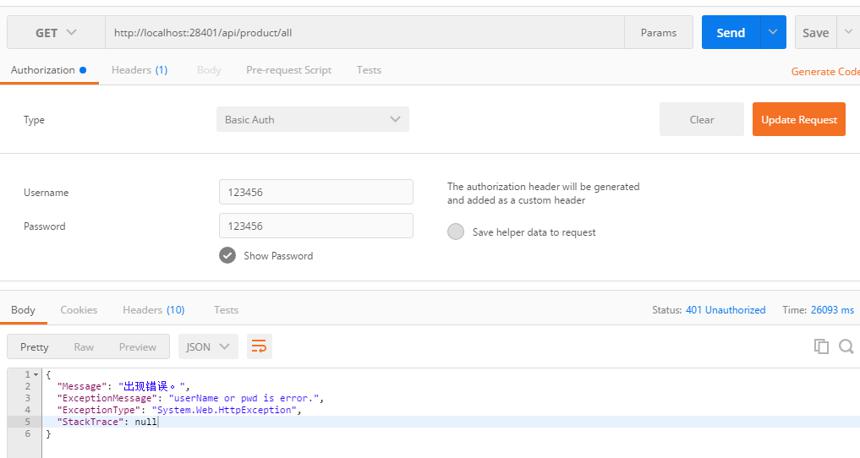Open search in response with magnifier icon
This screenshot has width=860, height=458.
[x=846, y=346]
